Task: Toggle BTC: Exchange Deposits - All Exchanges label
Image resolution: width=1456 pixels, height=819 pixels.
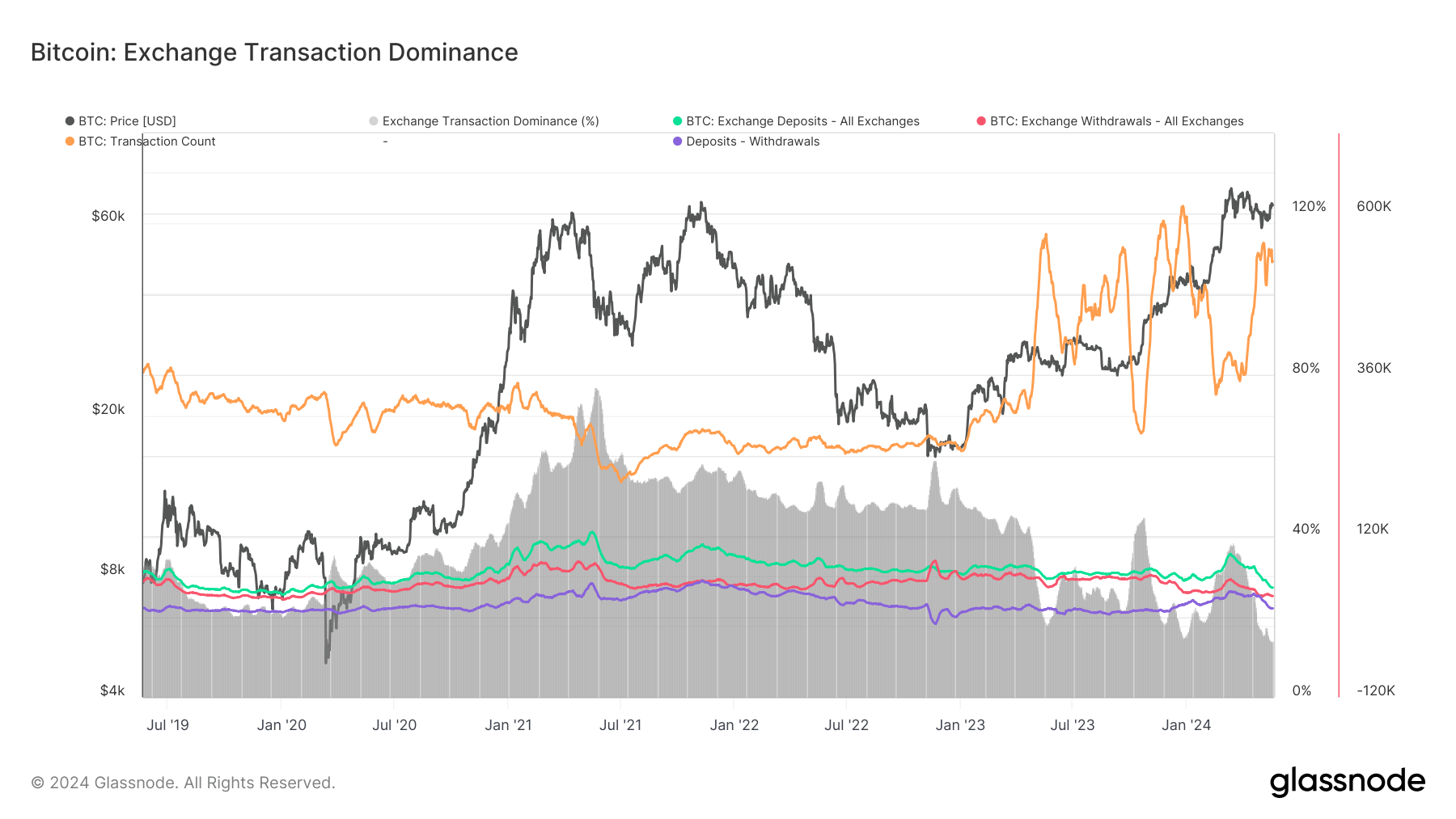Action: click(802, 121)
